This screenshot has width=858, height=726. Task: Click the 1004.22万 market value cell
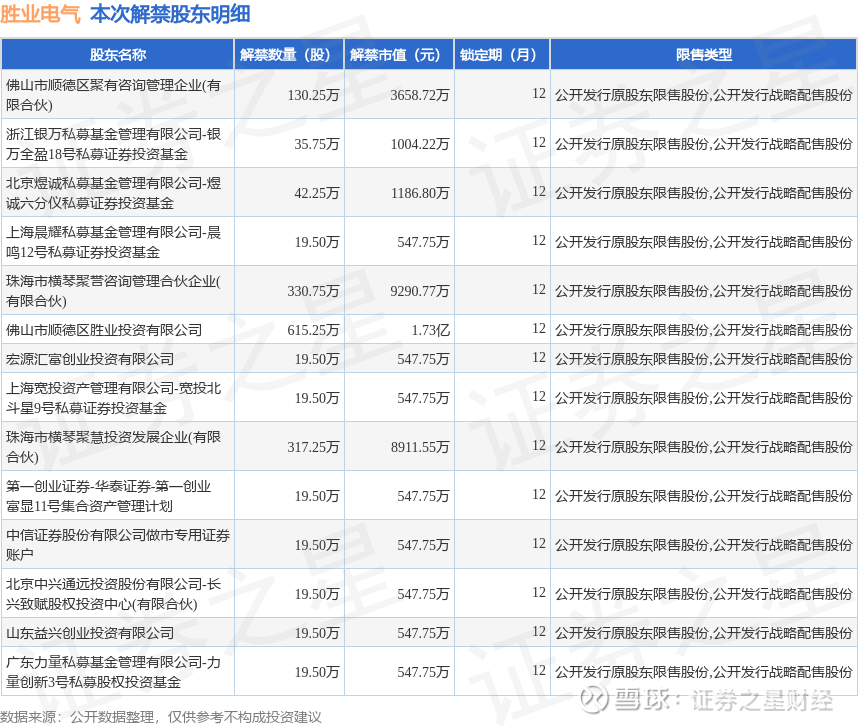coord(420,144)
